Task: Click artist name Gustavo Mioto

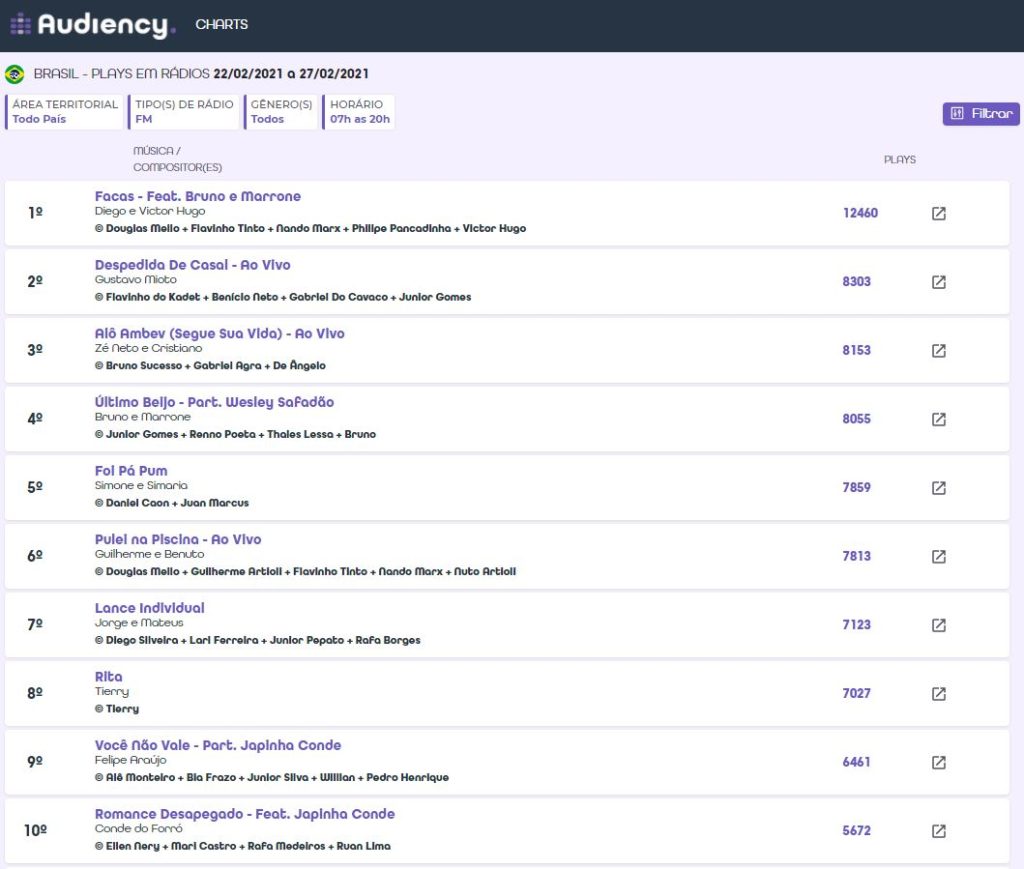Action: (x=135, y=279)
